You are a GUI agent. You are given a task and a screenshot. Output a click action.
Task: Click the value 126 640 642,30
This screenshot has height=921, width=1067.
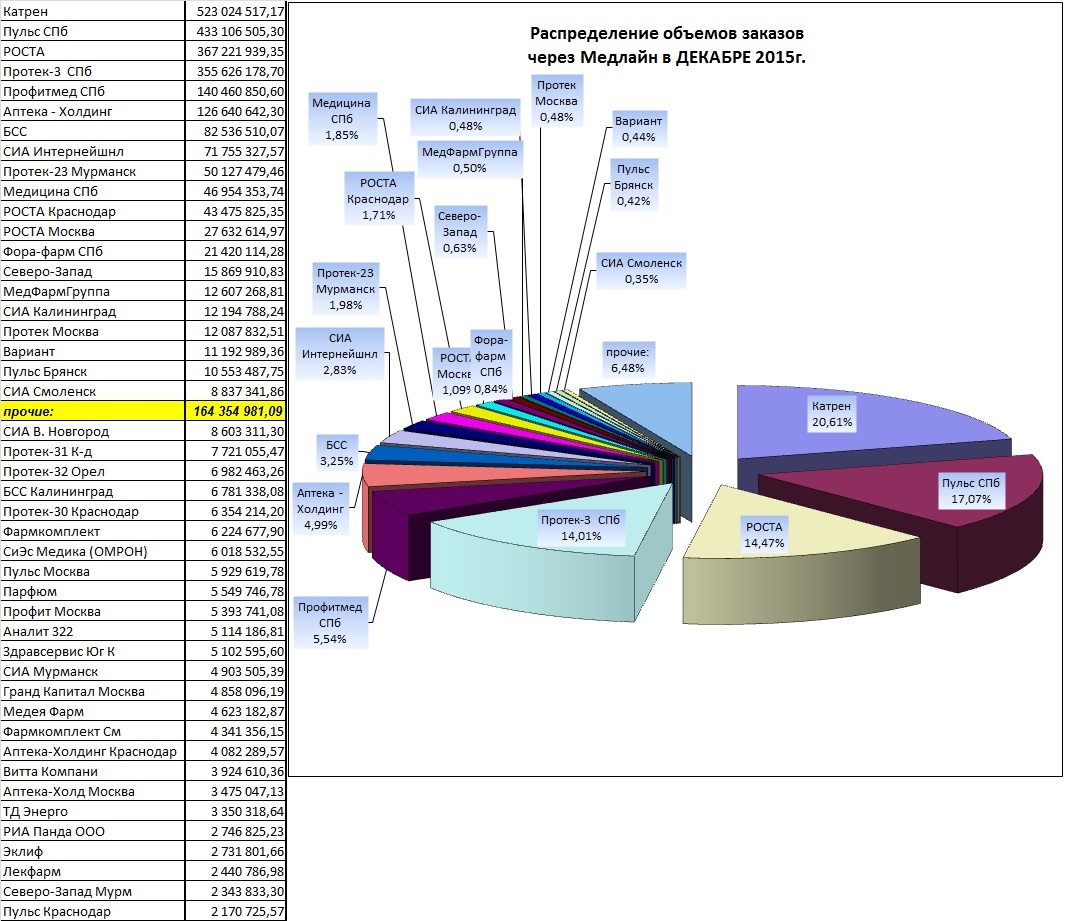click(x=235, y=112)
